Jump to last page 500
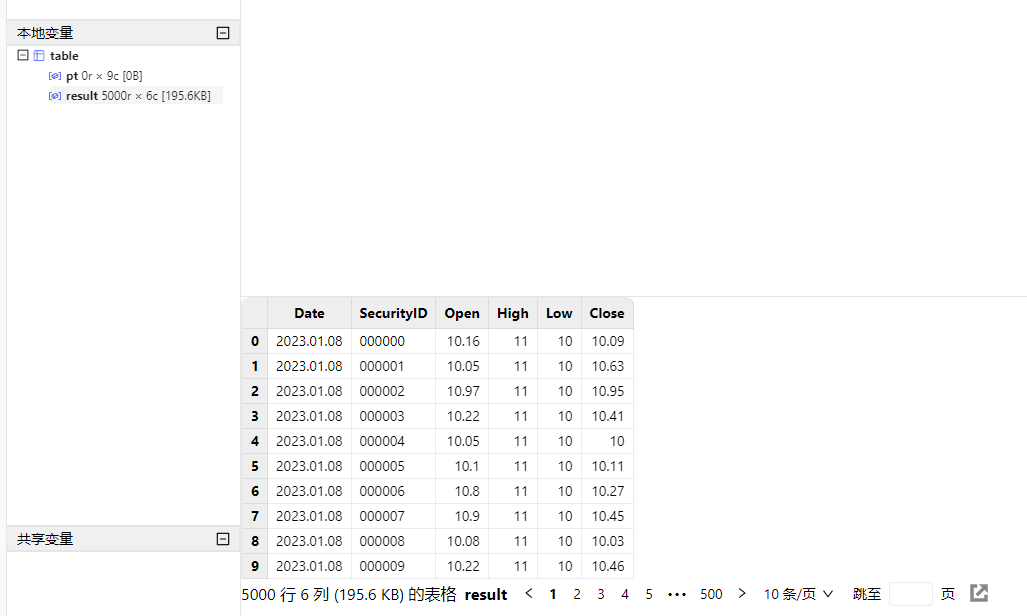 coord(711,594)
